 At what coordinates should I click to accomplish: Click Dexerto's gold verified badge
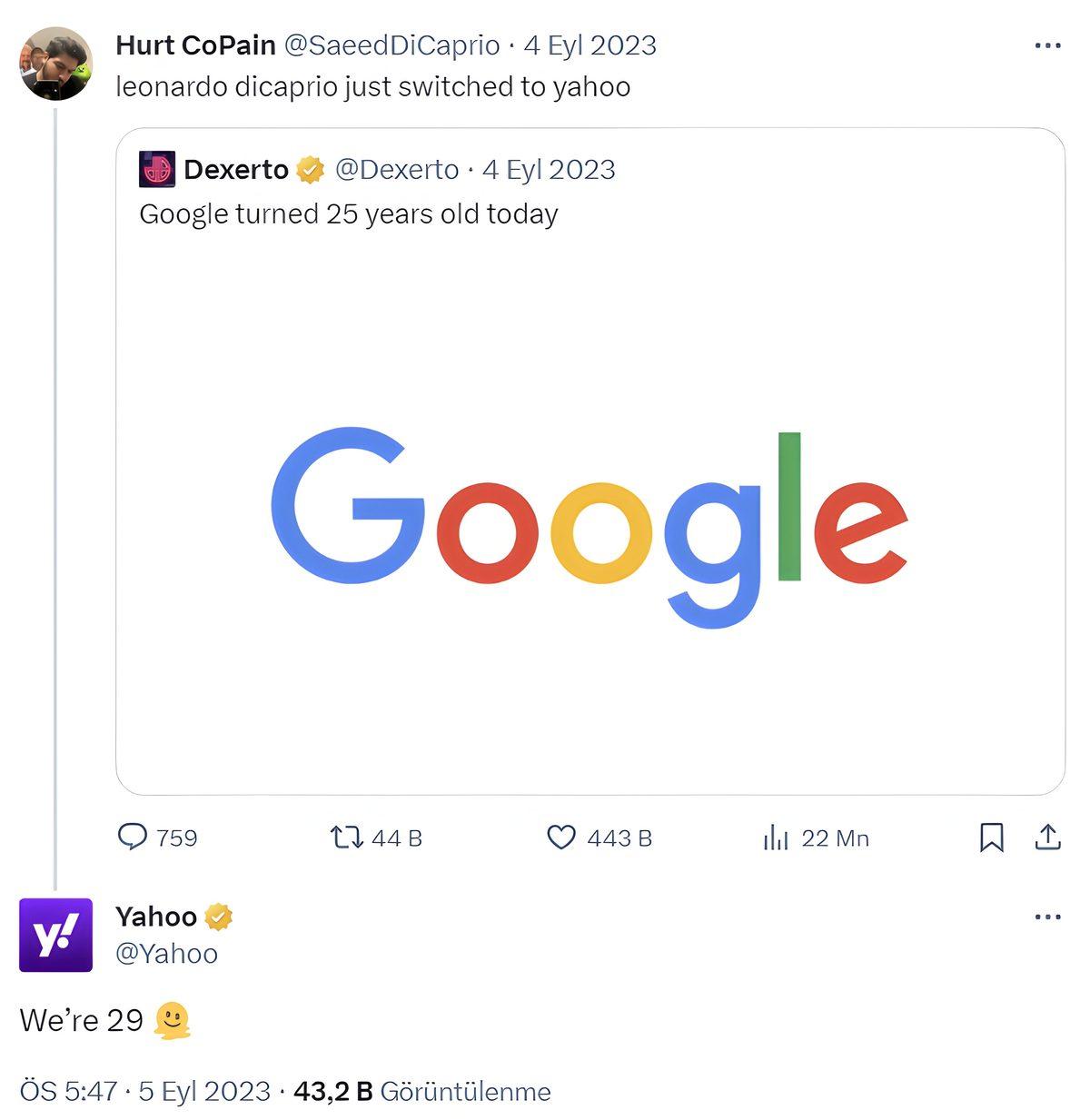click(x=310, y=170)
